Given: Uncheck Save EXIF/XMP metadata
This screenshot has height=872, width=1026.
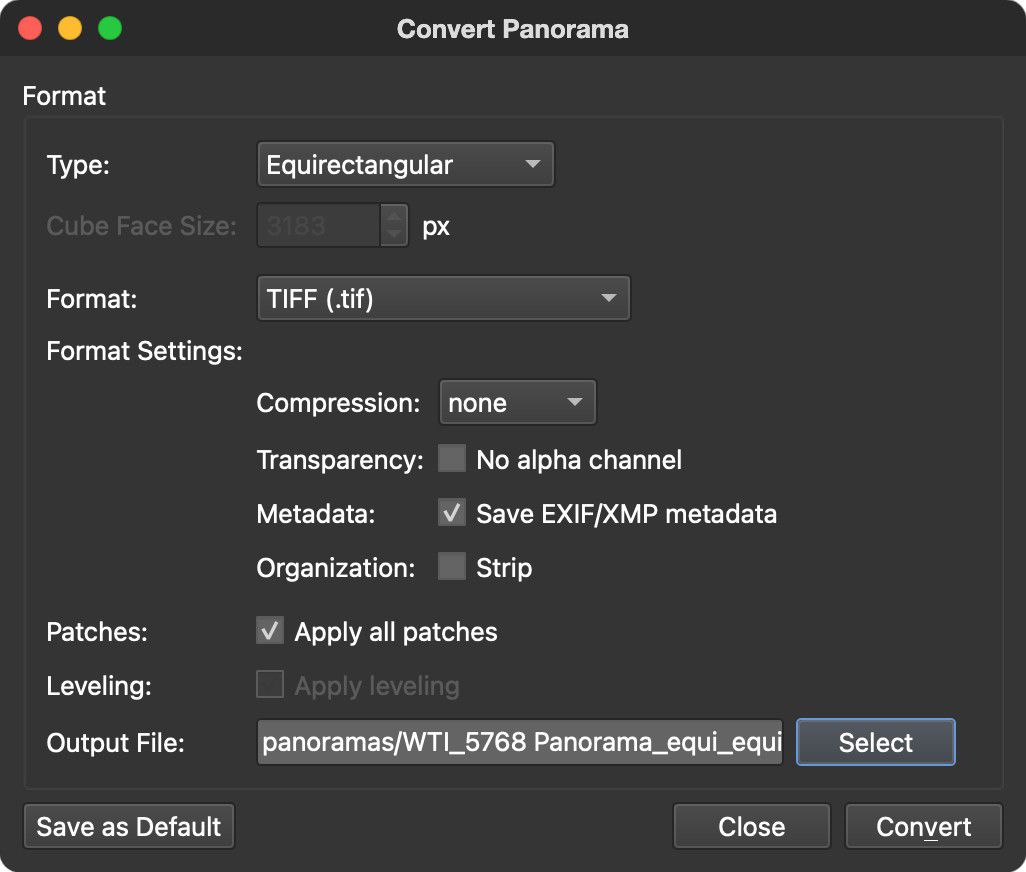Looking at the screenshot, I should [451, 513].
